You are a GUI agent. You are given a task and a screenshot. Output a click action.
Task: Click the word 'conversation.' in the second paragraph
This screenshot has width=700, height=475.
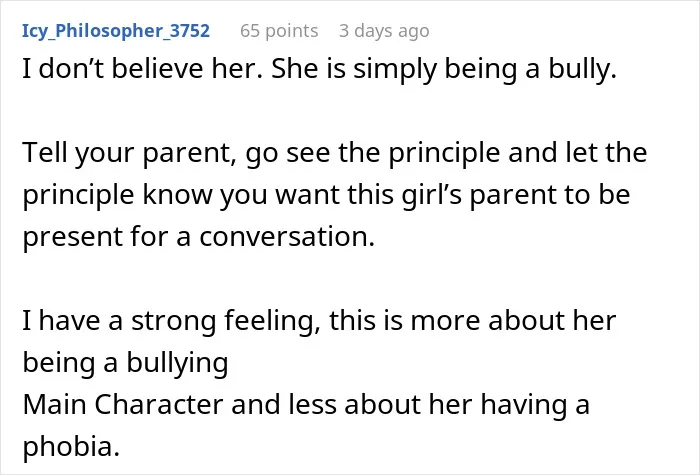point(287,236)
